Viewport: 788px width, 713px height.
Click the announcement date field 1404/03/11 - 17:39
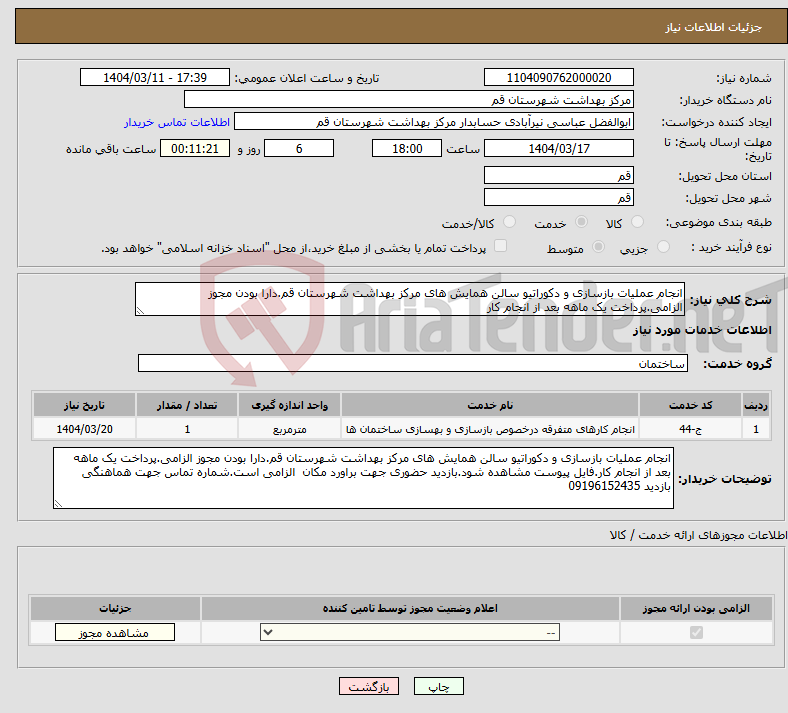tap(155, 77)
